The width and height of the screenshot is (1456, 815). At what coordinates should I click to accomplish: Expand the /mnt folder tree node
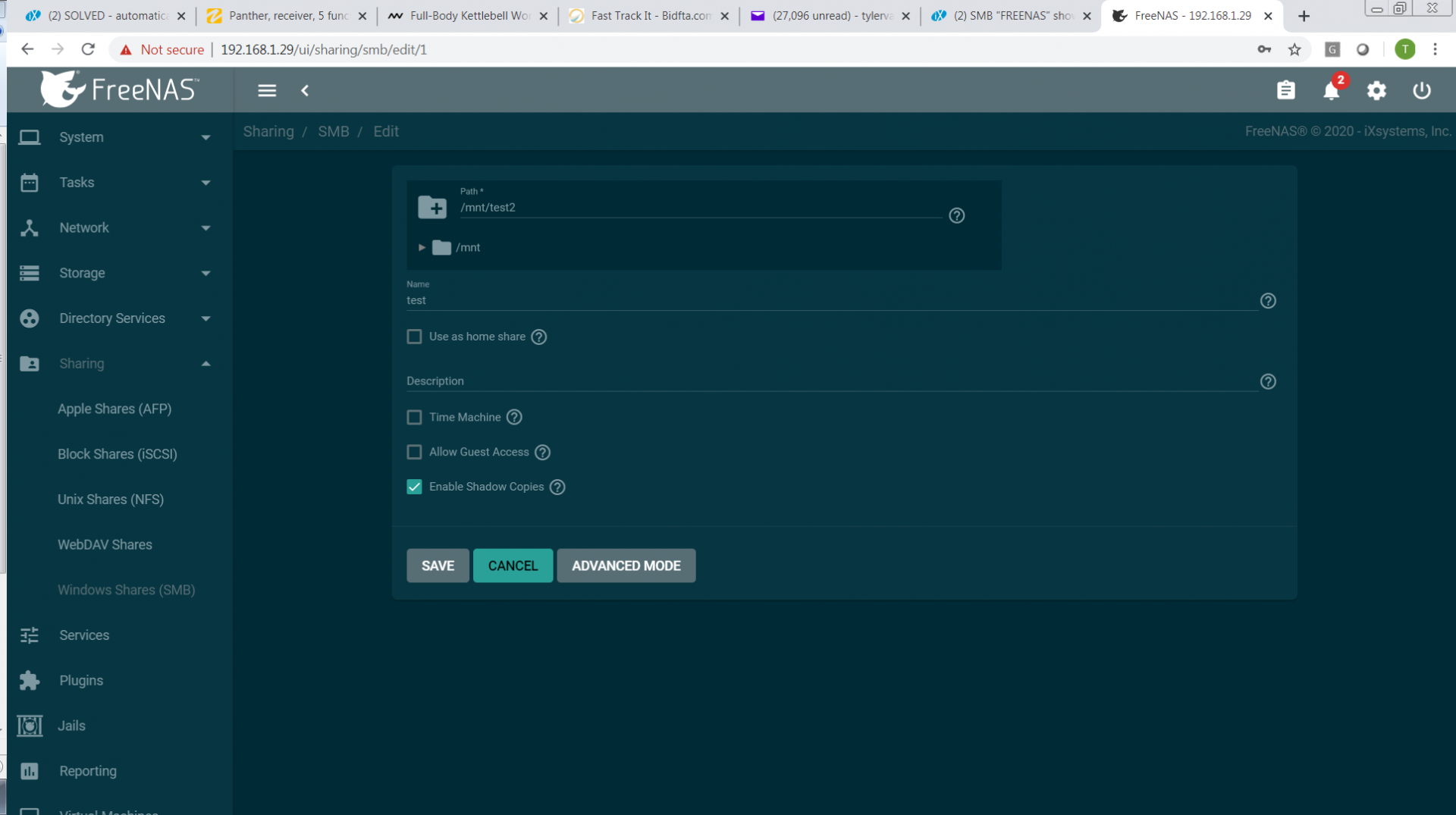point(422,247)
